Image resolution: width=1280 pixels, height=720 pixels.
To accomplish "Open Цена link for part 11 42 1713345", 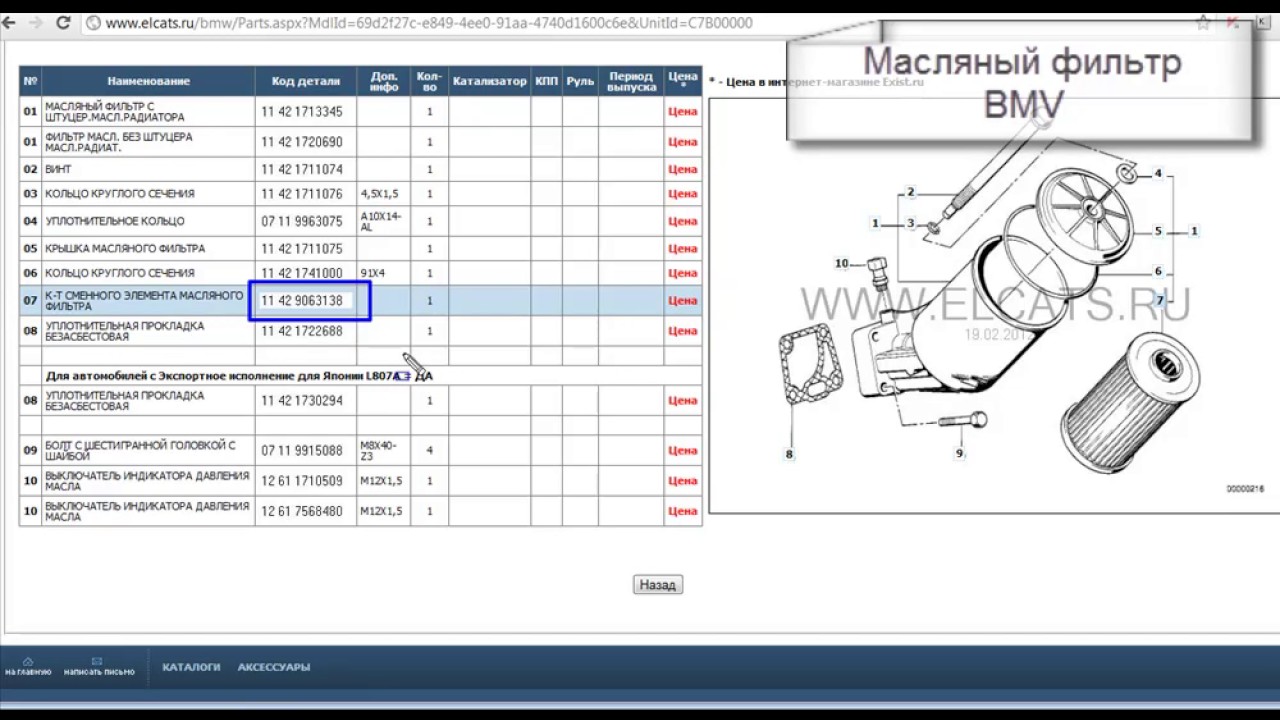I will click(x=683, y=112).
